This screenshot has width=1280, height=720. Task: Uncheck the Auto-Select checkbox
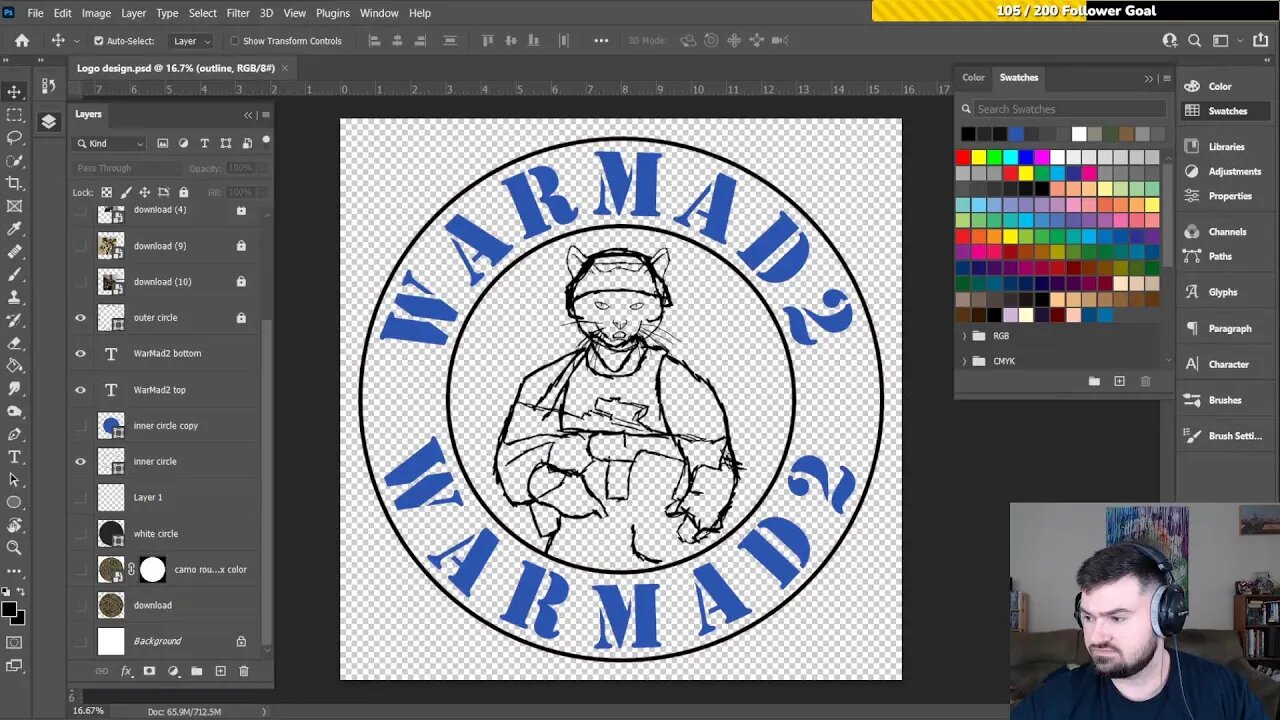pos(98,41)
